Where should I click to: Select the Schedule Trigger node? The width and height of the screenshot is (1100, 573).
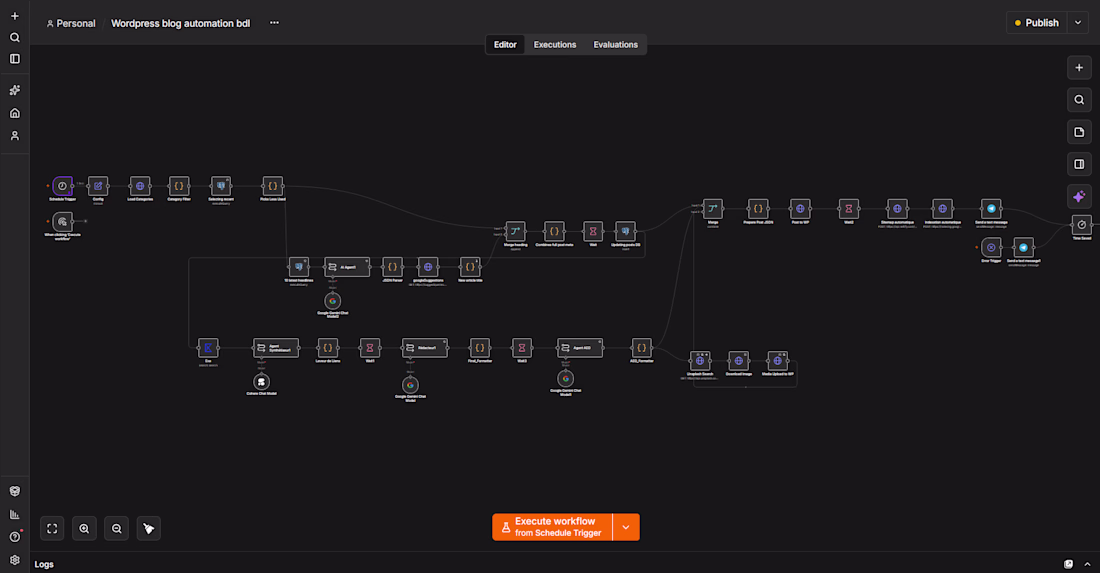(x=62, y=186)
